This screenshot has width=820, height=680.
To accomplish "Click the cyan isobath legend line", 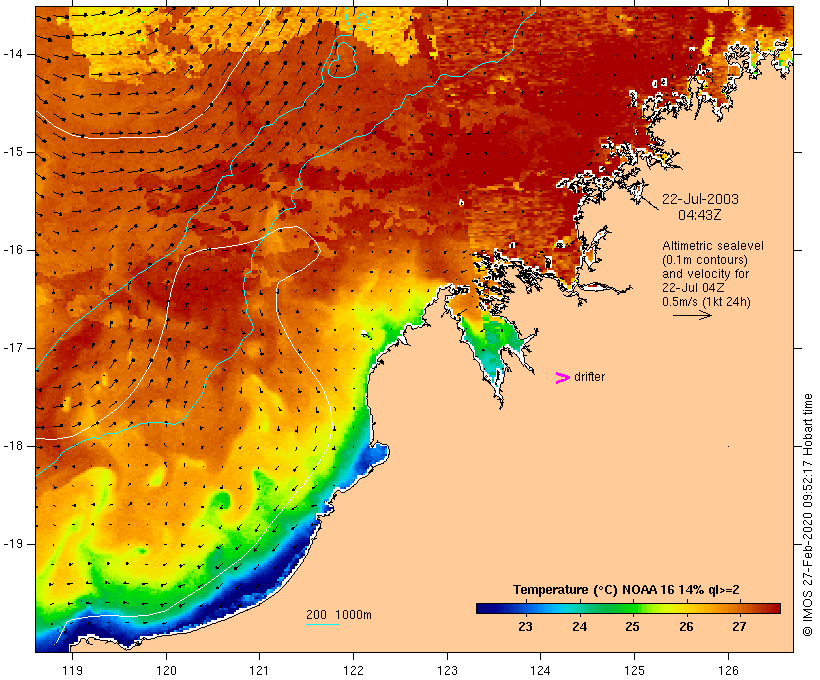I will tap(323, 624).
